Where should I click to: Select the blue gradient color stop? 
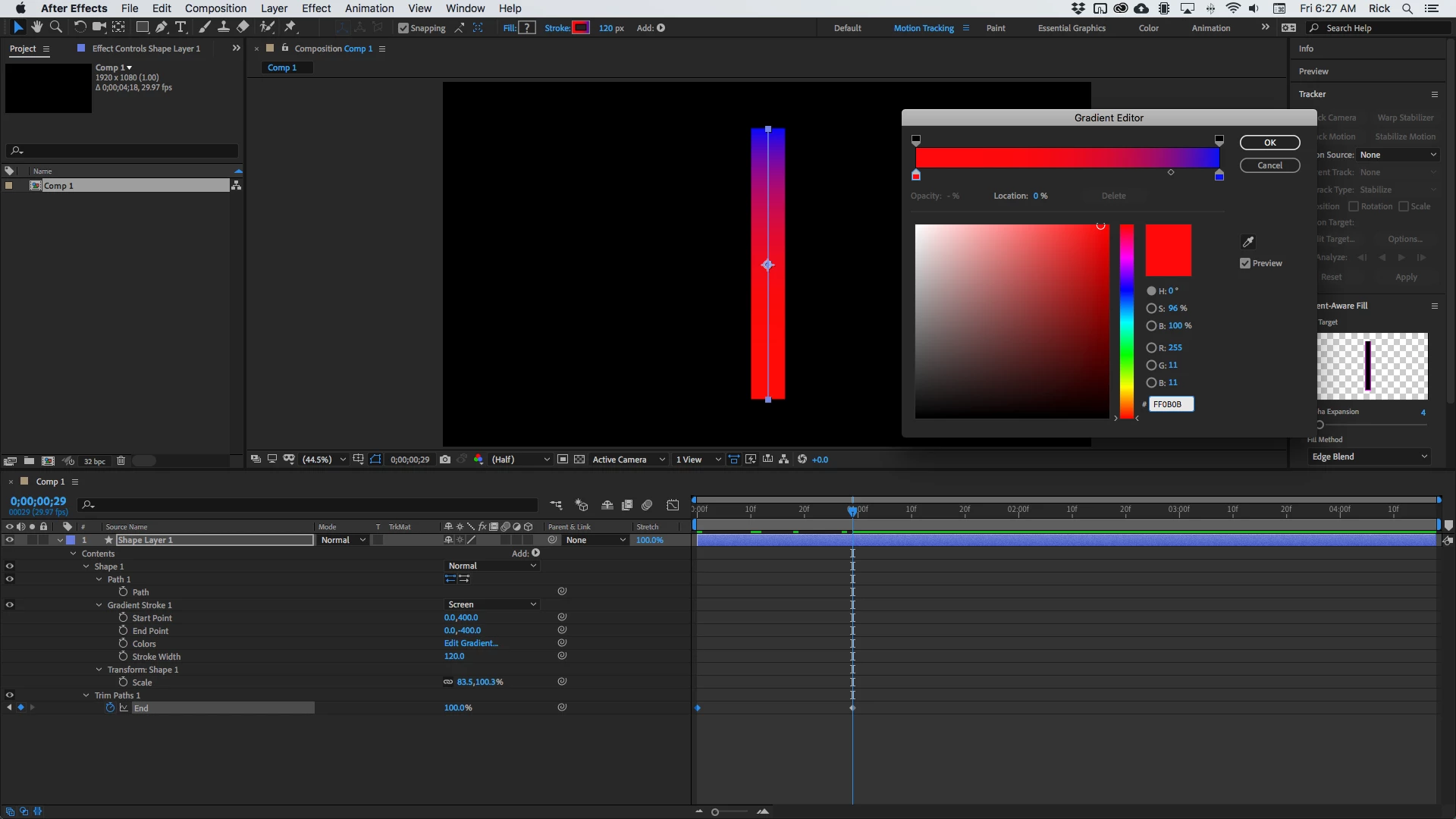pos(1219,176)
